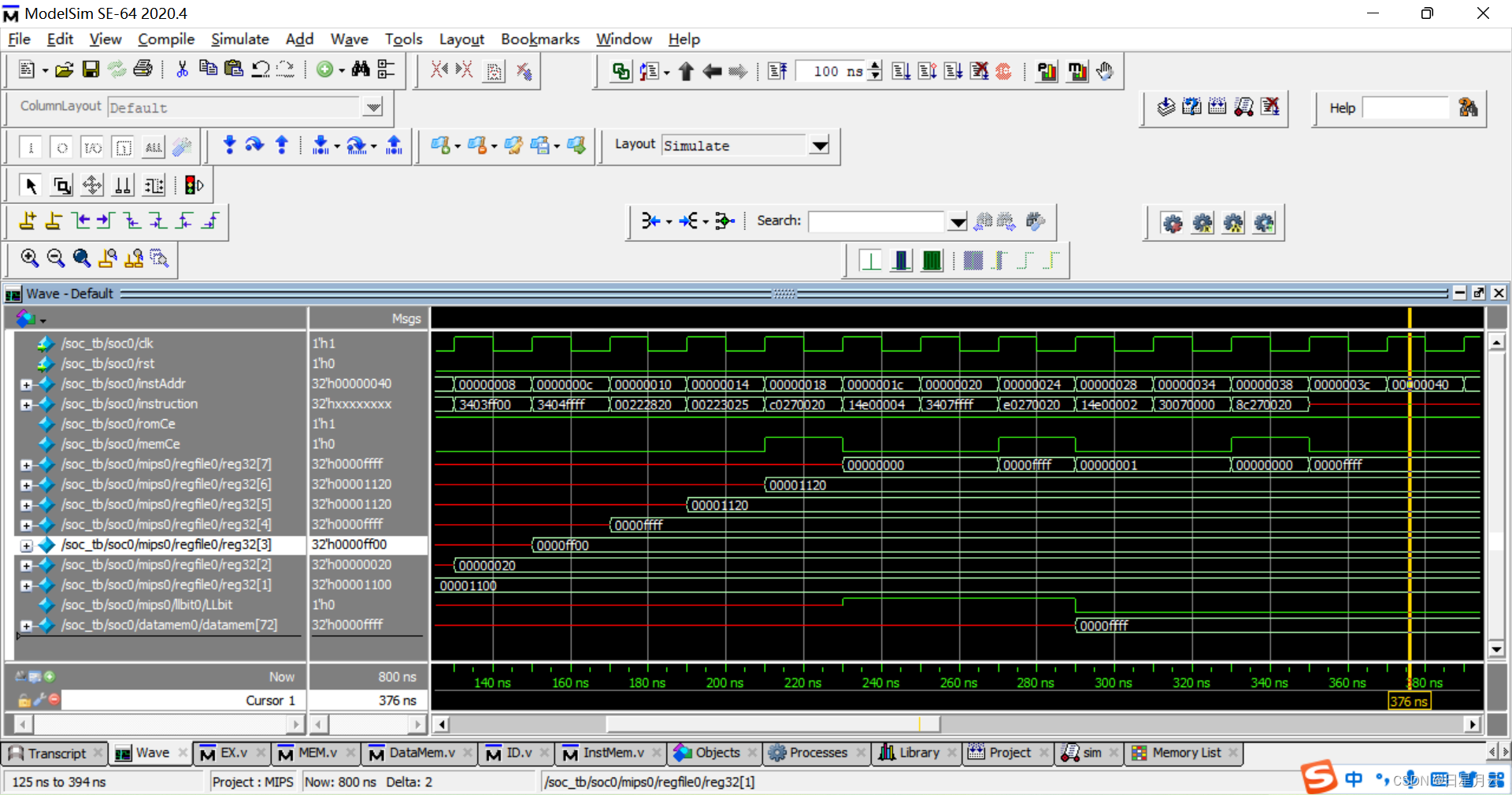The height and width of the screenshot is (795, 1512).
Task: Click the Help search input field
Action: 1406,108
